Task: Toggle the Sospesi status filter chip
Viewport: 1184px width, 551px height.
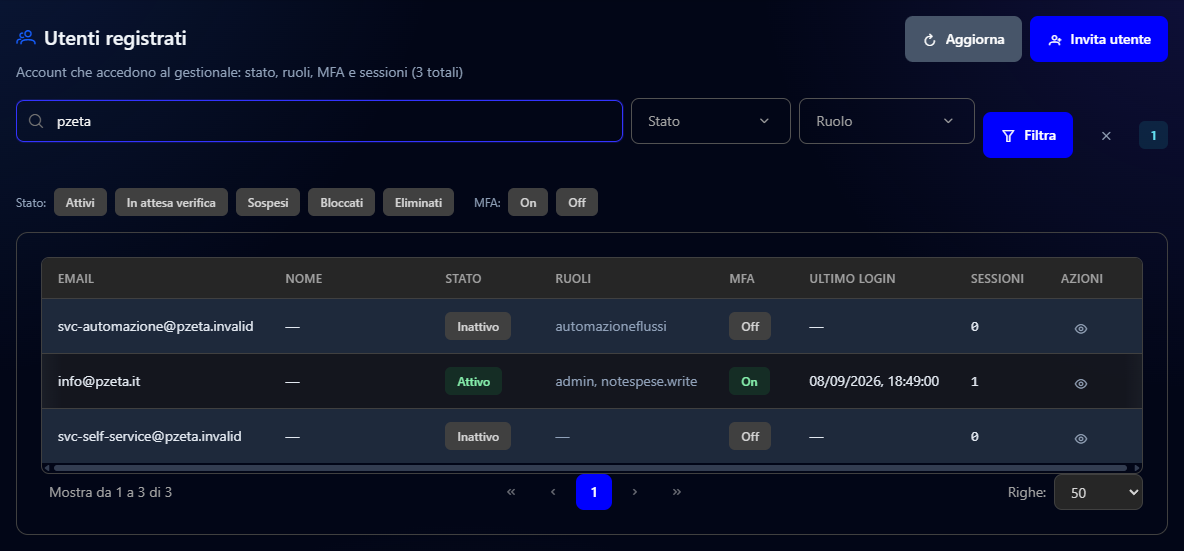Action: (268, 202)
